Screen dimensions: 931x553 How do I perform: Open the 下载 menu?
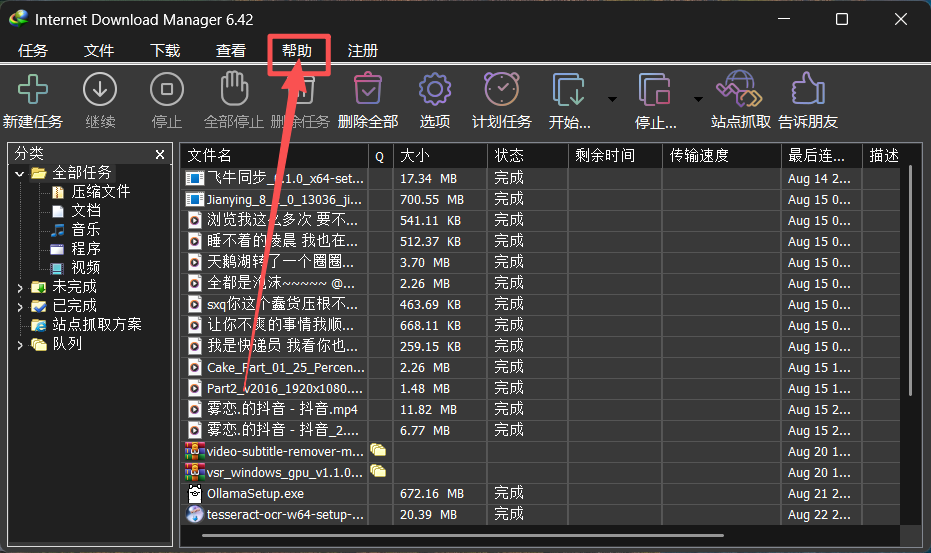165,51
